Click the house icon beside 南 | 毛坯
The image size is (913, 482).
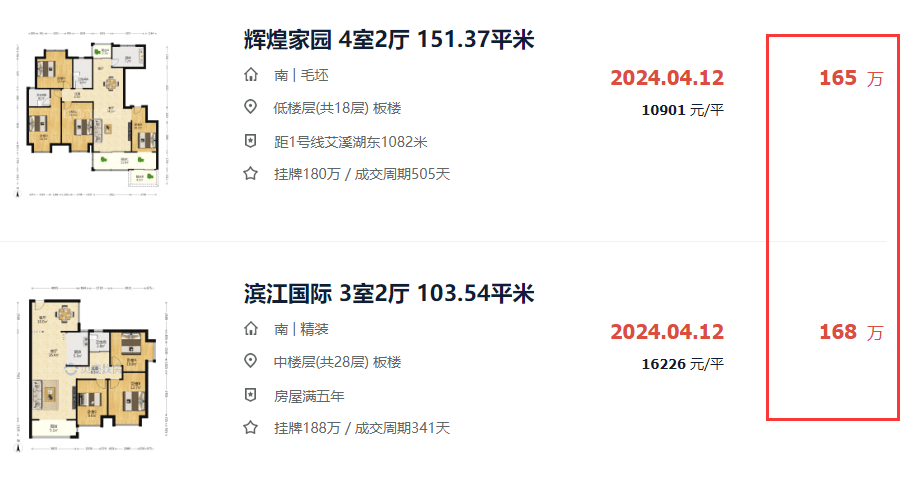[x=250, y=75]
